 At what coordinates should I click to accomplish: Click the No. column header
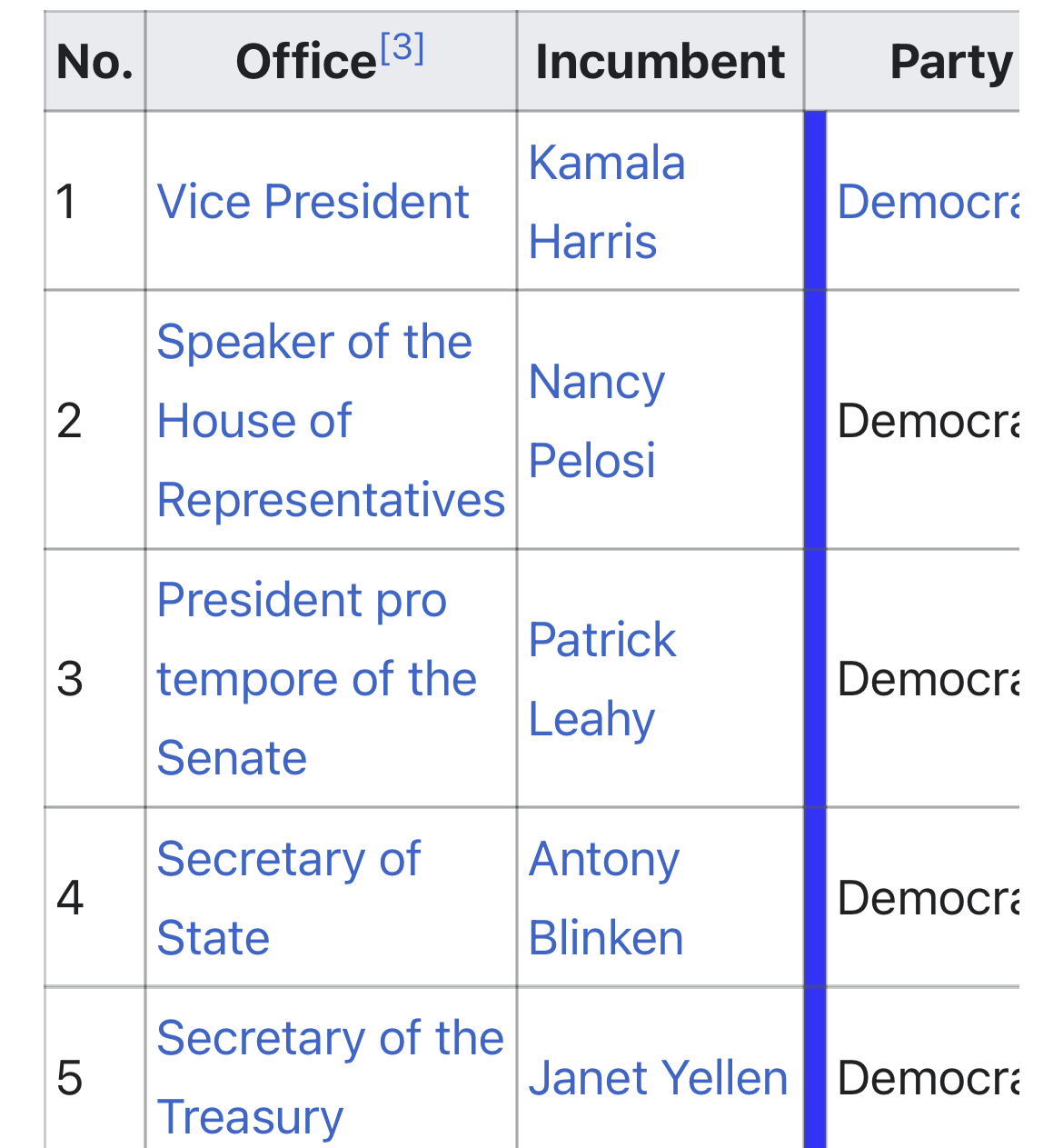94,62
